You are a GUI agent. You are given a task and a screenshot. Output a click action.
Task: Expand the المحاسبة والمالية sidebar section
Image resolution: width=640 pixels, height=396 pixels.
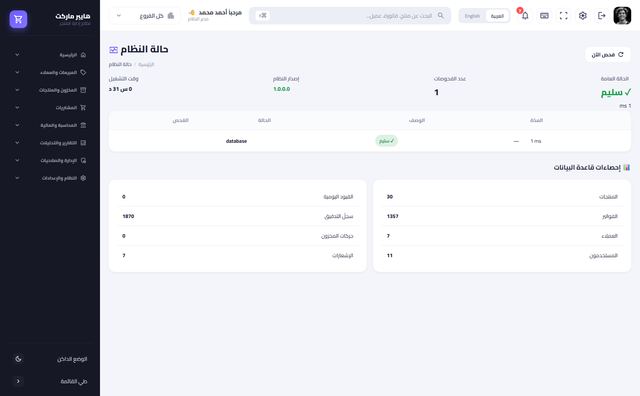[50, 125]
